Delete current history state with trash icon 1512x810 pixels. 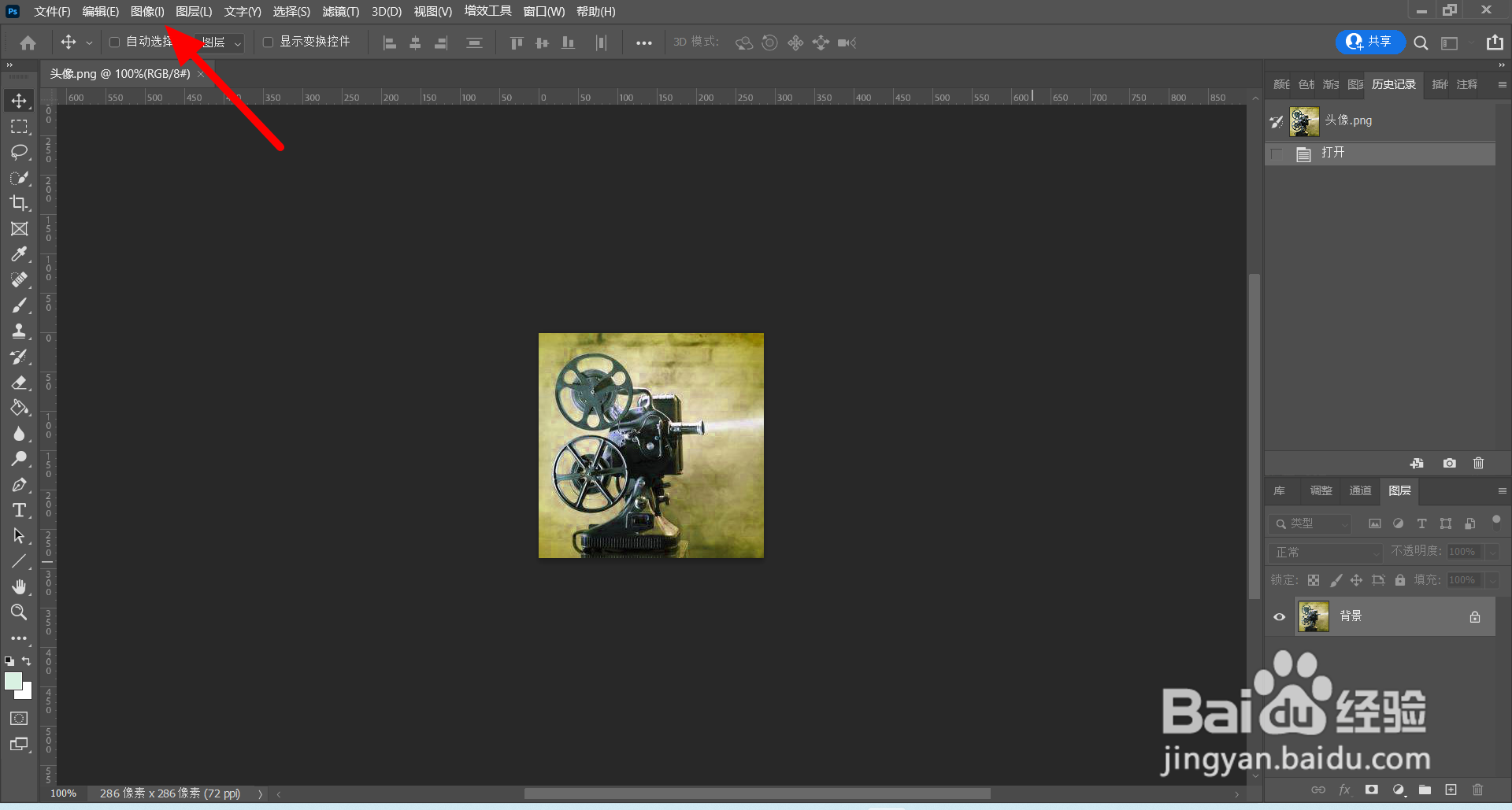click(1478, 463)
